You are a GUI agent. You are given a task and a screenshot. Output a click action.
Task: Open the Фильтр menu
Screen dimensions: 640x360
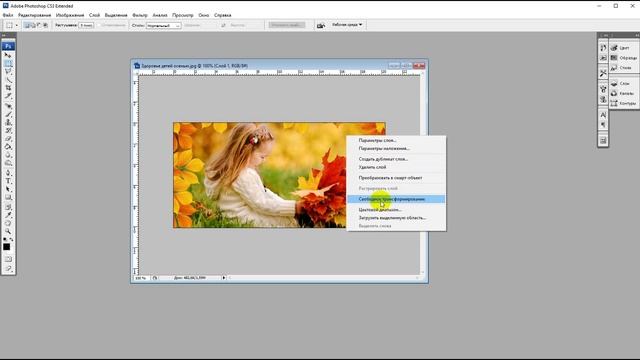140,15
